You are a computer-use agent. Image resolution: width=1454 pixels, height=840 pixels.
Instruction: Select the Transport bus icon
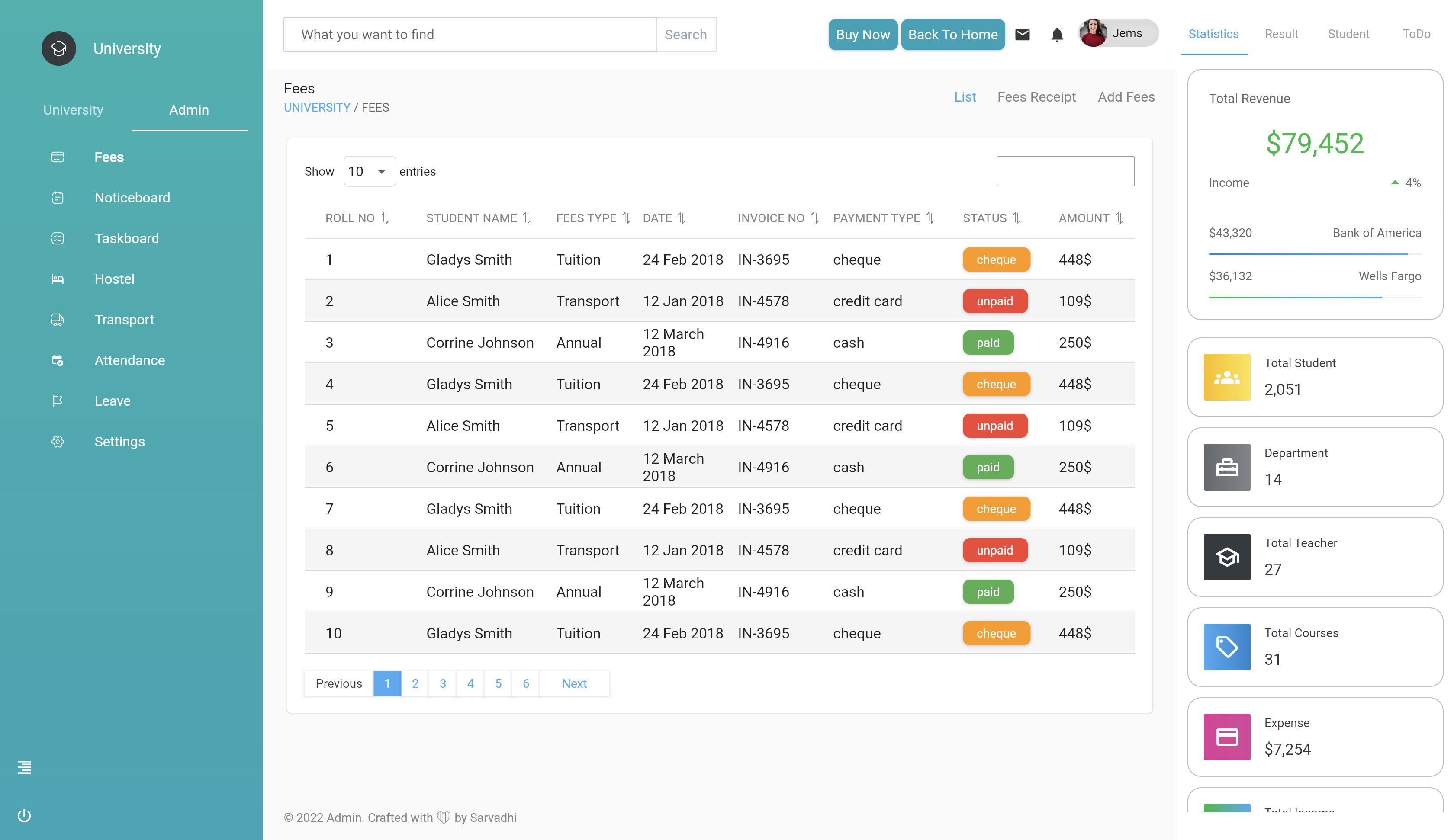[58, 320]
